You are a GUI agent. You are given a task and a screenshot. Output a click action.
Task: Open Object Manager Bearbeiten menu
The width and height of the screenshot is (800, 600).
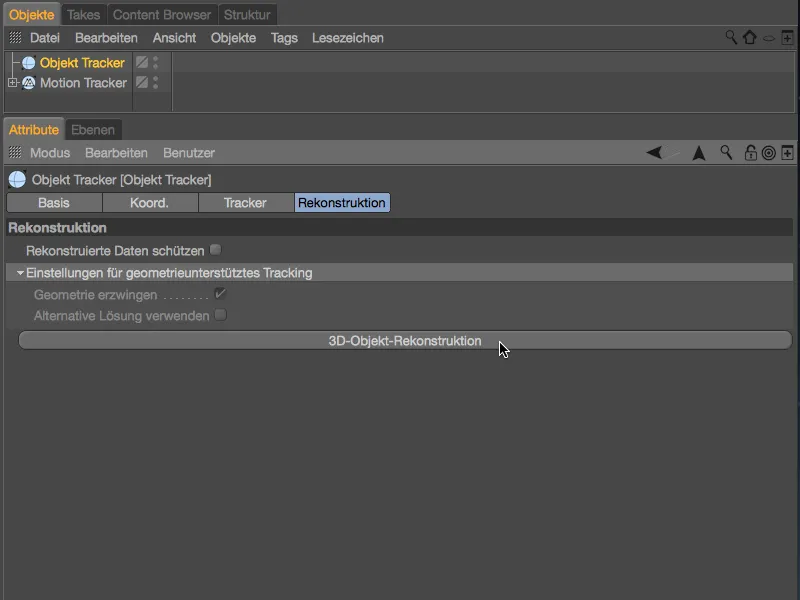pyautogui.click(x=106, y=38)
